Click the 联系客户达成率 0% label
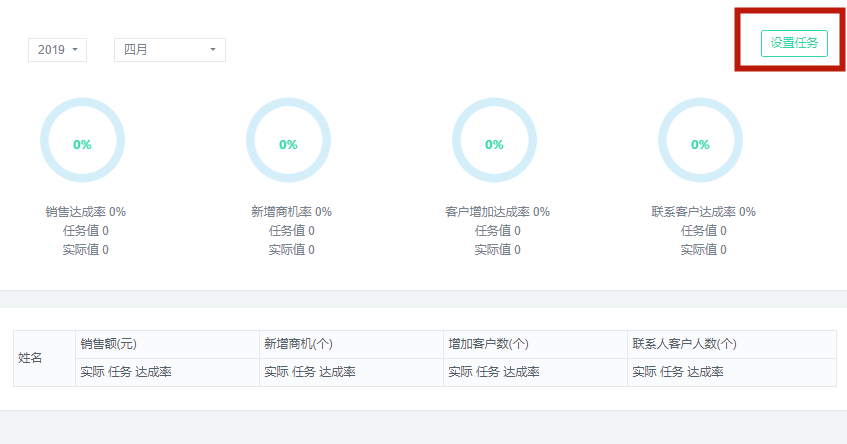Image resolution: width=847 pixels, height=444 pixels. click(703, 212)
